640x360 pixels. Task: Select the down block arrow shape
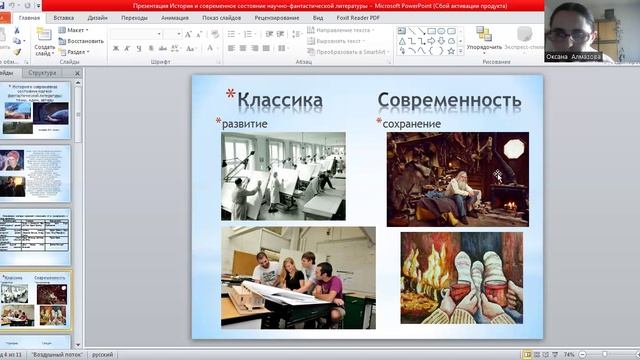coord(441,41)
